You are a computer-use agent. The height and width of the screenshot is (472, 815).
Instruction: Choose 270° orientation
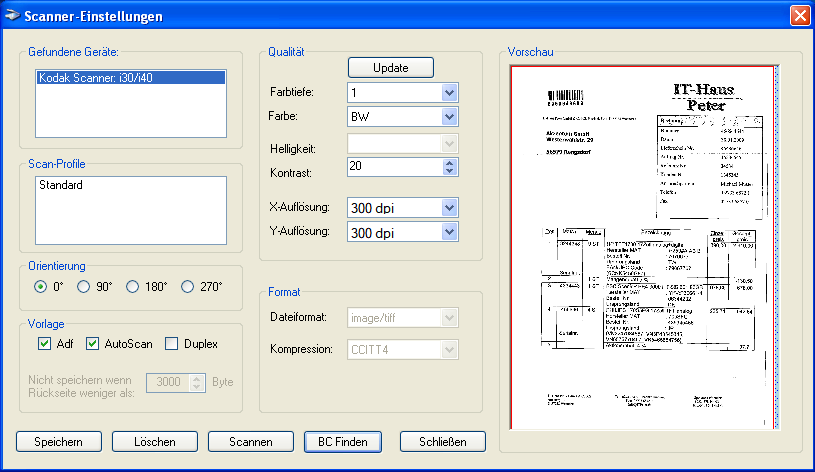(x=188, y=286)
